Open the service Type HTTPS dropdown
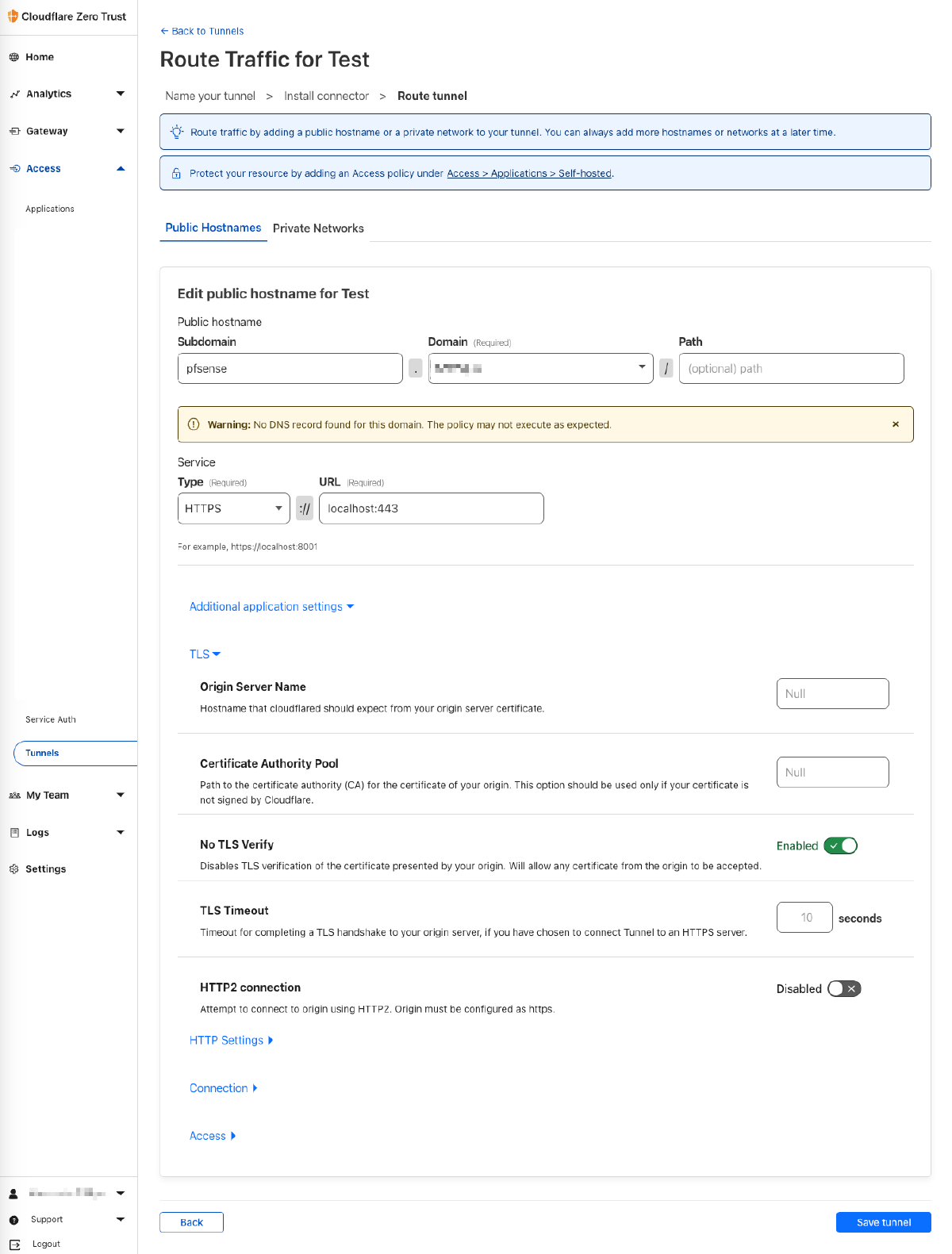 [233, 508]
